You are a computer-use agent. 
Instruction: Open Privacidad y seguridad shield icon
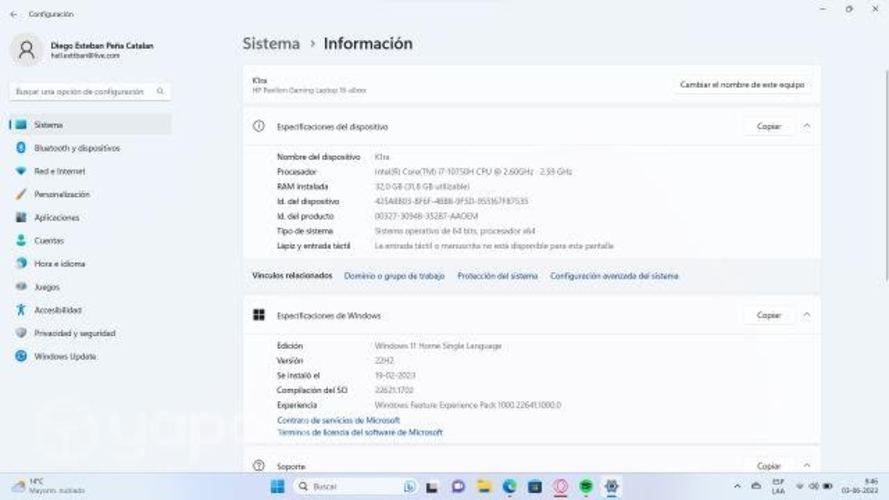coord(20,333)
